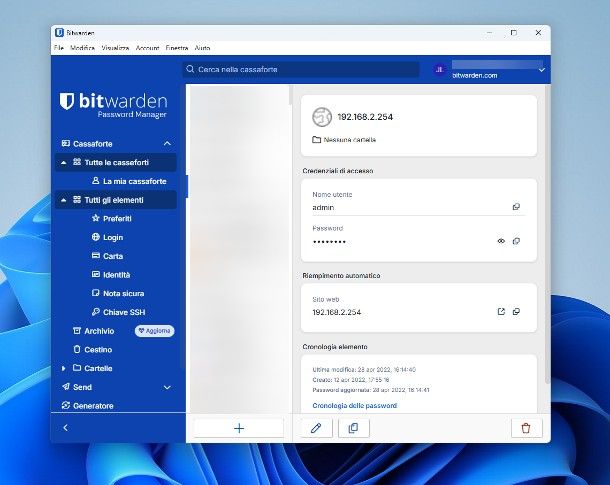Click the Aggiorna premium badge
Image resolution: width=610 pixels, height=485 pixels.
154,331
